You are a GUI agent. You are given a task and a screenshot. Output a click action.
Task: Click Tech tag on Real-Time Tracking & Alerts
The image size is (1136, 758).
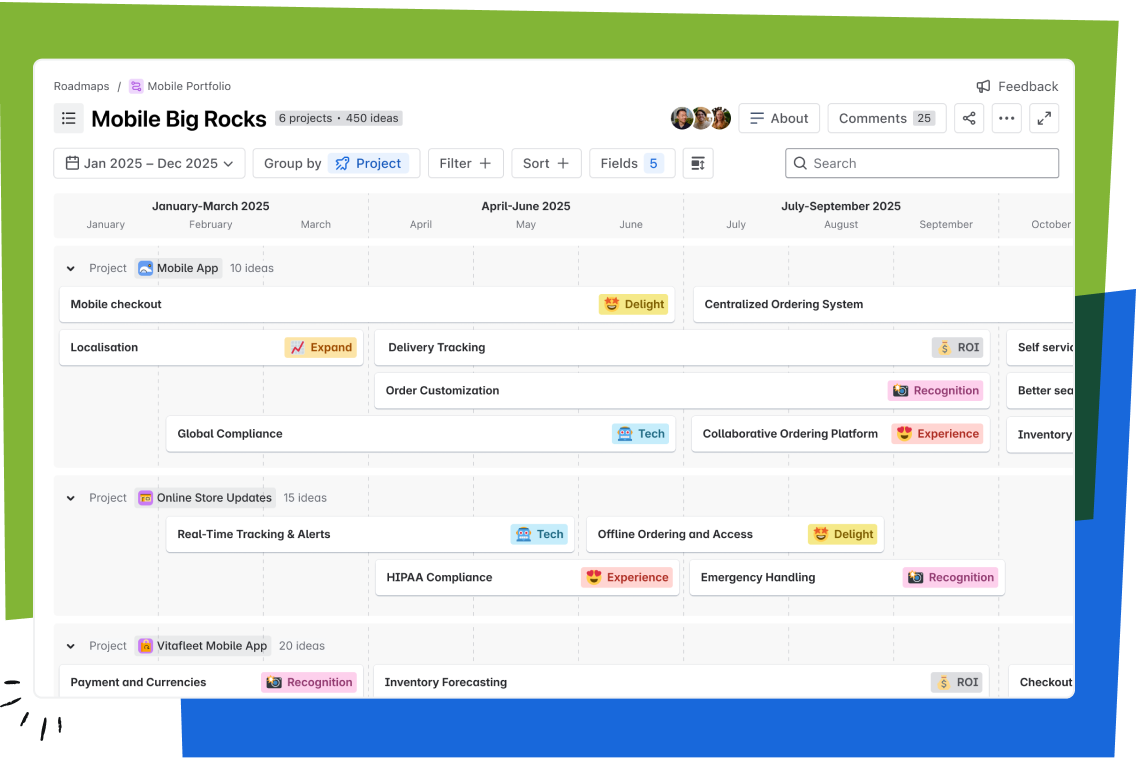[540, 534]
